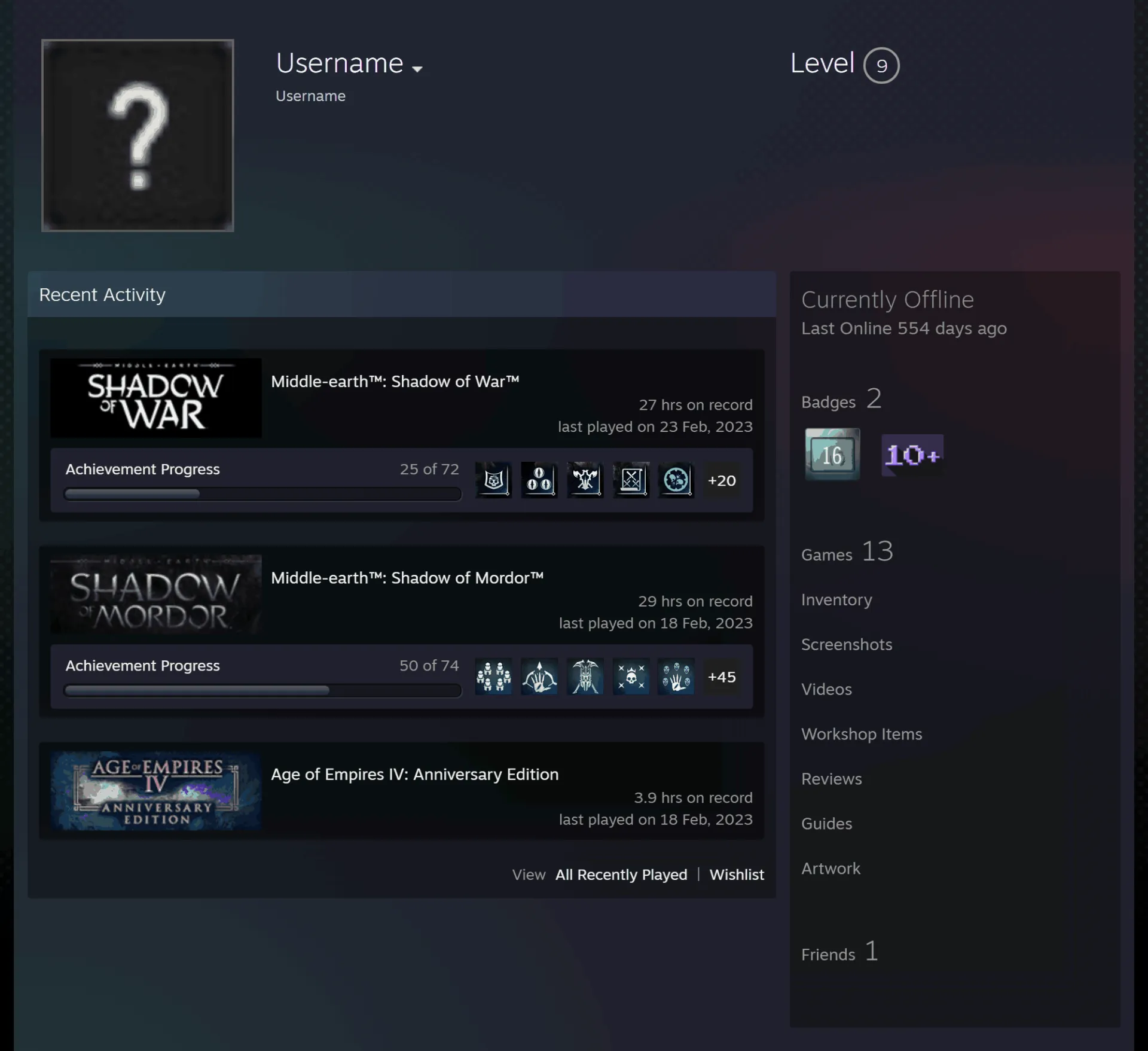Open the Friends list link
Viewport: 1148px width, 1051px height.
point(840,952)
